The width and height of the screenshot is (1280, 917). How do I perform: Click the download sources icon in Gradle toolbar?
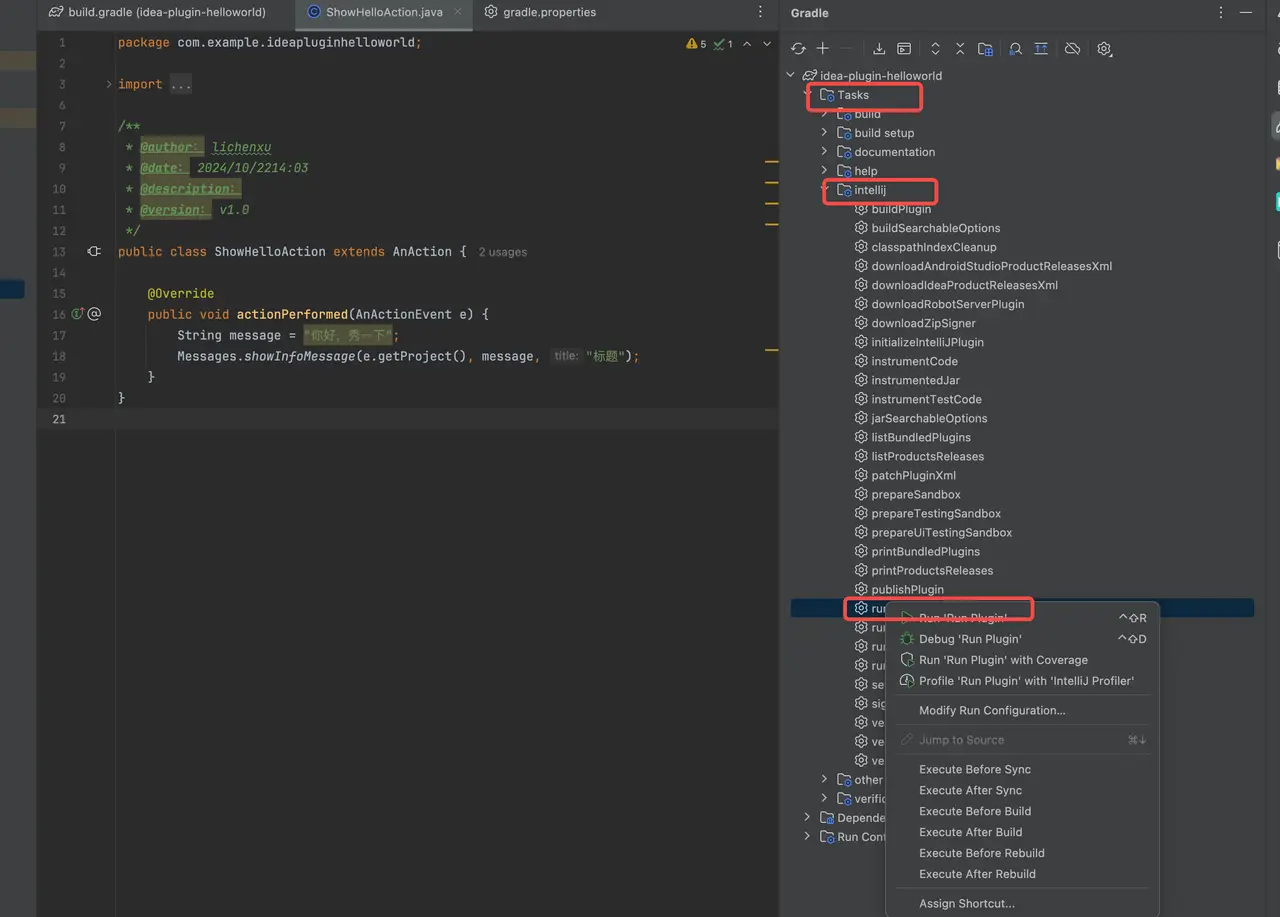[x=879, y=48]
